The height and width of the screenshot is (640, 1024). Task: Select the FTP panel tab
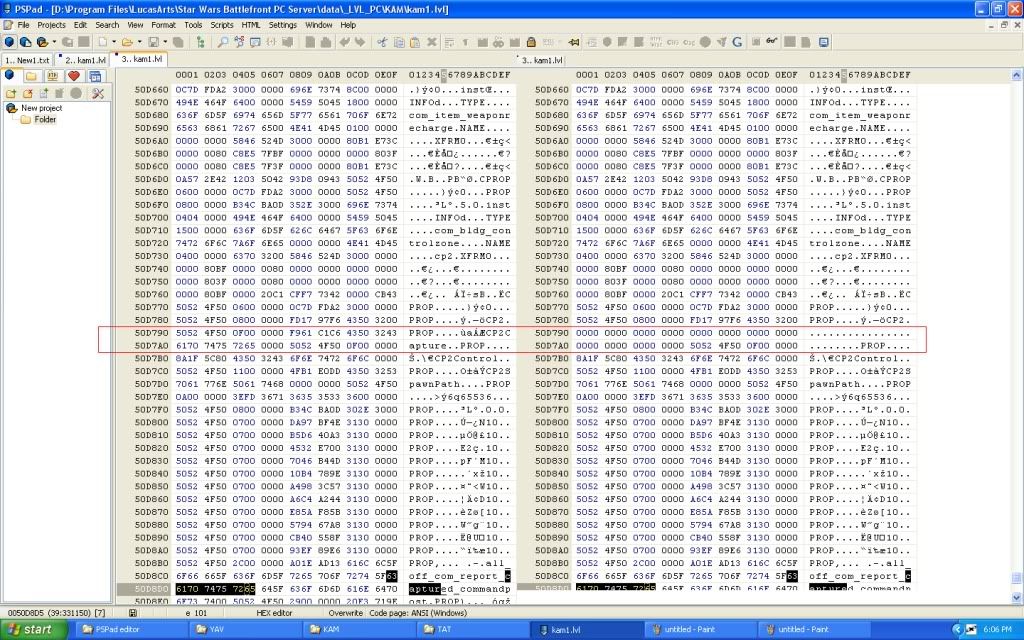click(x=52, y=76)
